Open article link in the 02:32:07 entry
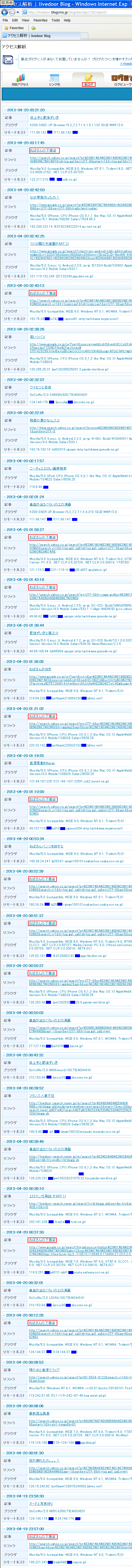 click(40, 387)
